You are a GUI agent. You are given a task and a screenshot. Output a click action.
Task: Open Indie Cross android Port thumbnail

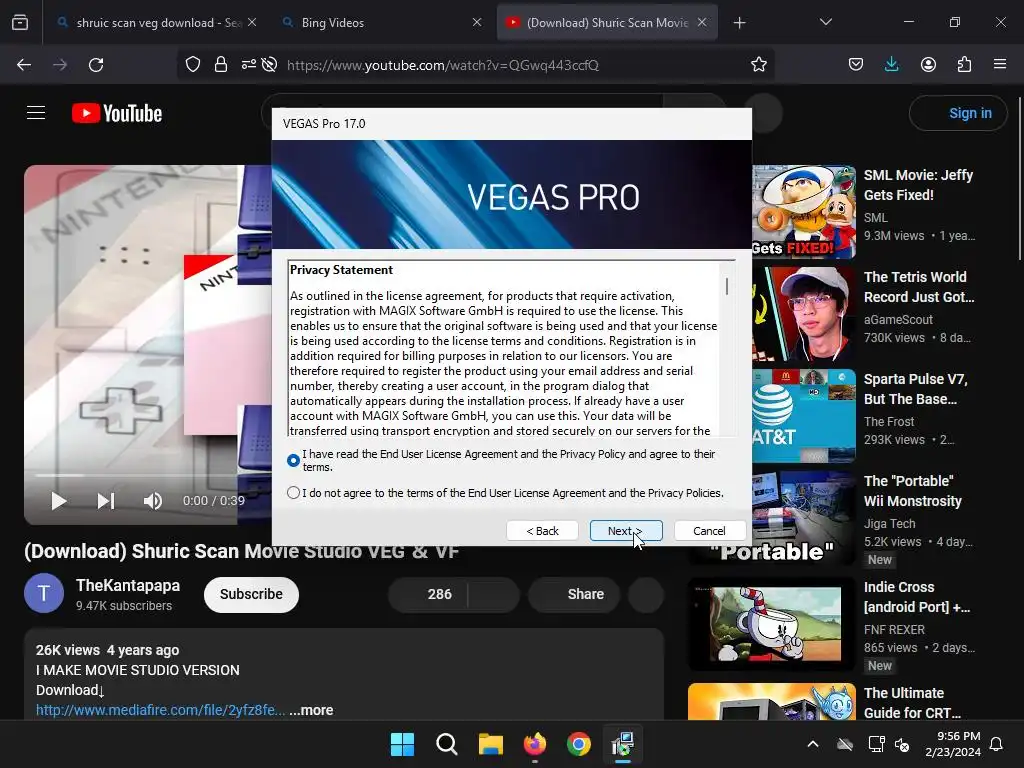coord(771,624)
